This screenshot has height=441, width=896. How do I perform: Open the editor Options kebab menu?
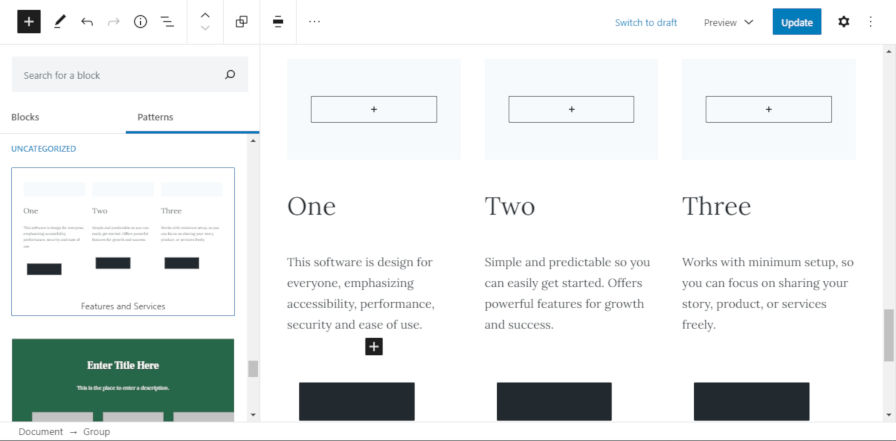click(x=871, y=22)
